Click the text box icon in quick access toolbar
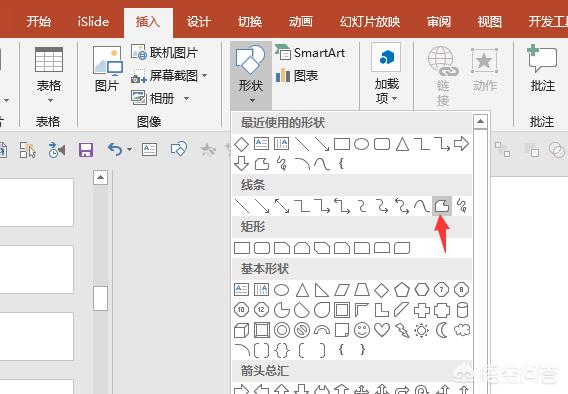568x394 pixels. pyautogui.click(x=149, y=149)
